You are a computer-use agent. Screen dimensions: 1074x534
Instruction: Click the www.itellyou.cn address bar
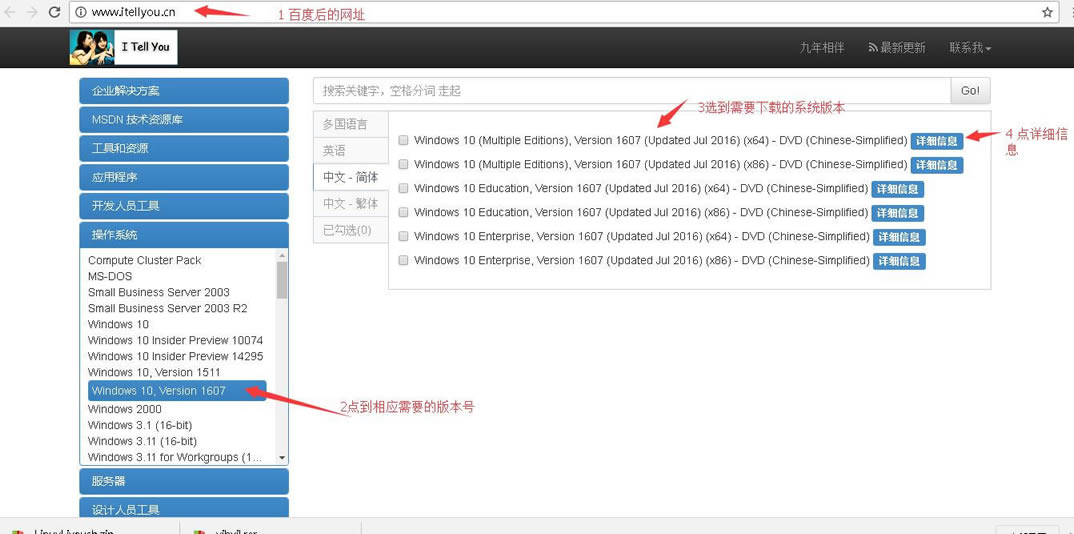pyautogui.click(x=562, y=12)
